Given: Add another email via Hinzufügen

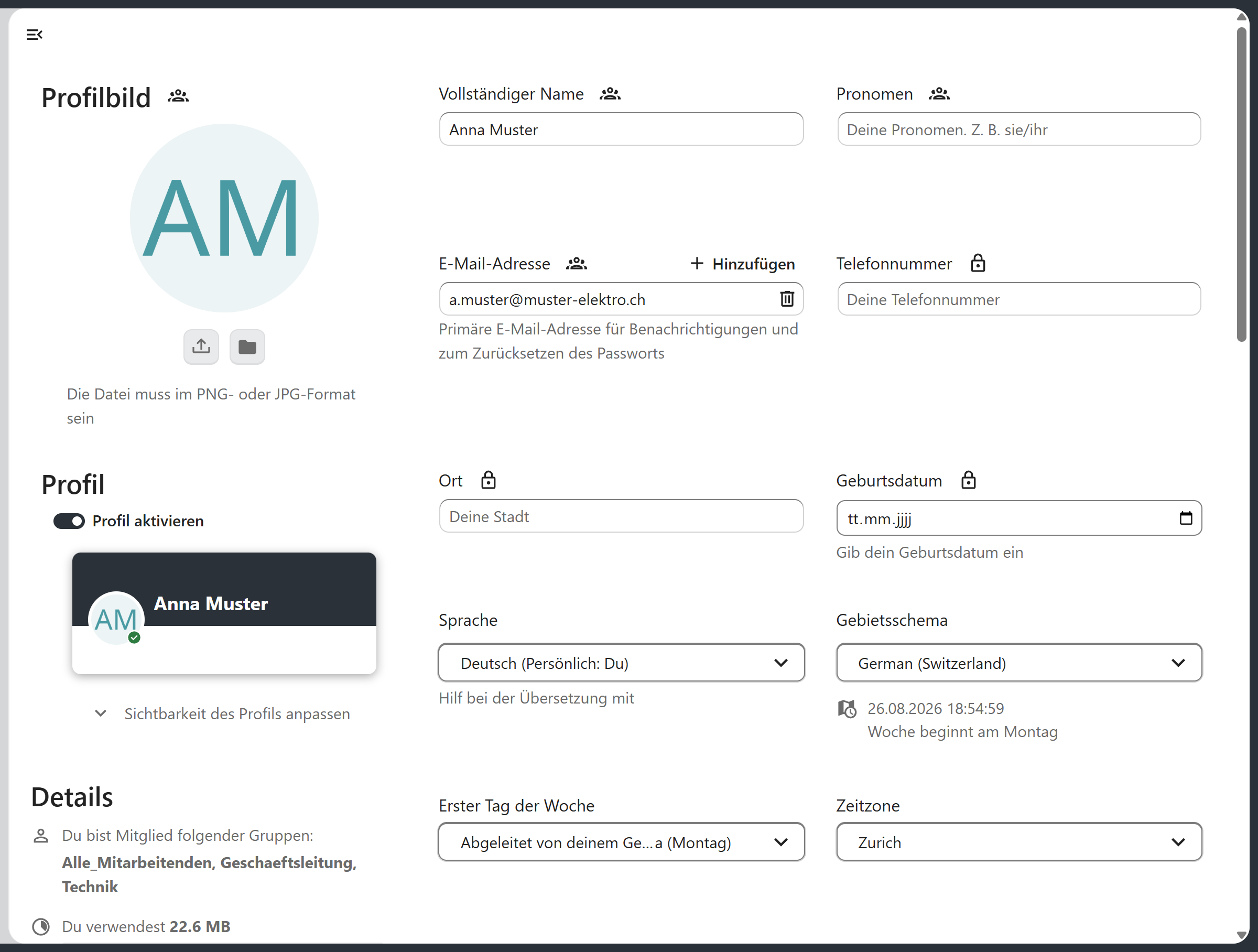Looking at the screenshot, I should coord(742,264).
